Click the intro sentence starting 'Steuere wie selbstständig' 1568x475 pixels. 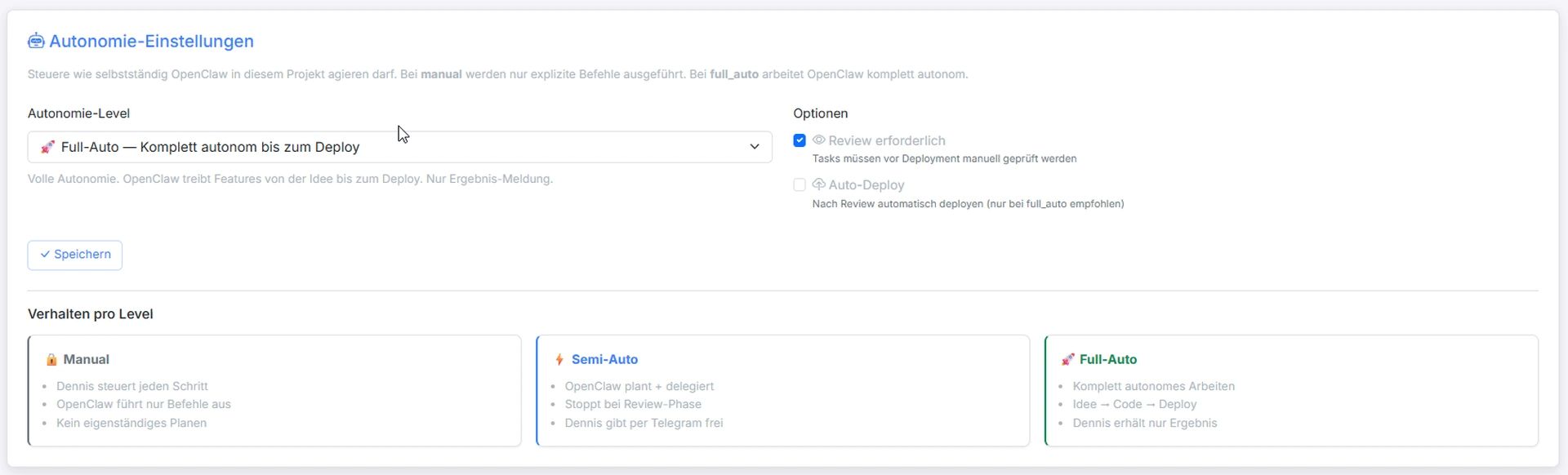point(498,74)
